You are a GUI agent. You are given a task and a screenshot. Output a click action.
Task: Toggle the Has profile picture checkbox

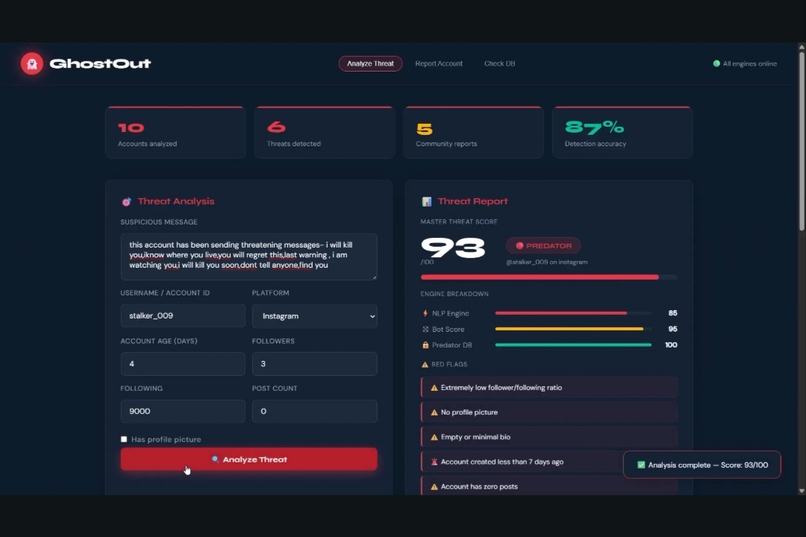click(124, 439)
